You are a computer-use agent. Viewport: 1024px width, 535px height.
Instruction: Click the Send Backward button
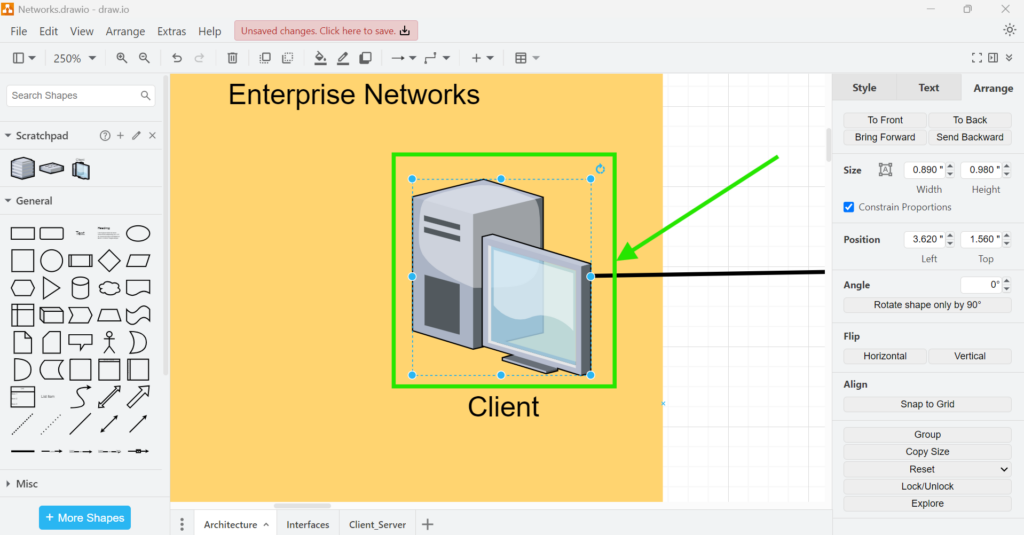(x=970, y=137)
